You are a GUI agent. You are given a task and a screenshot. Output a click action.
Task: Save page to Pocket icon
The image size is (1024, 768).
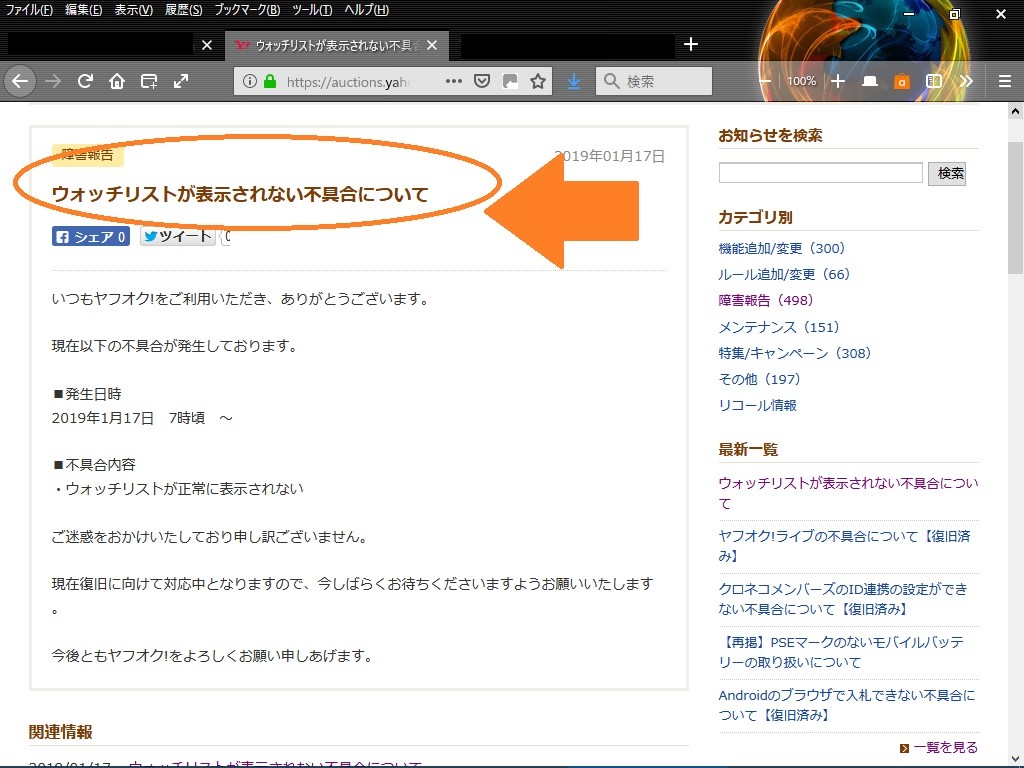coord(482,81)
